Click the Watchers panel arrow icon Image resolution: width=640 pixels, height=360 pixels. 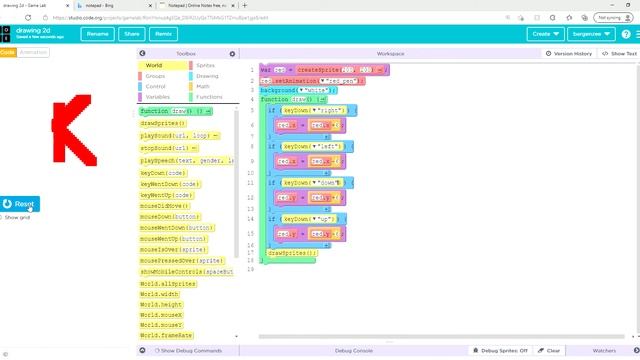[x=636, y=351]
